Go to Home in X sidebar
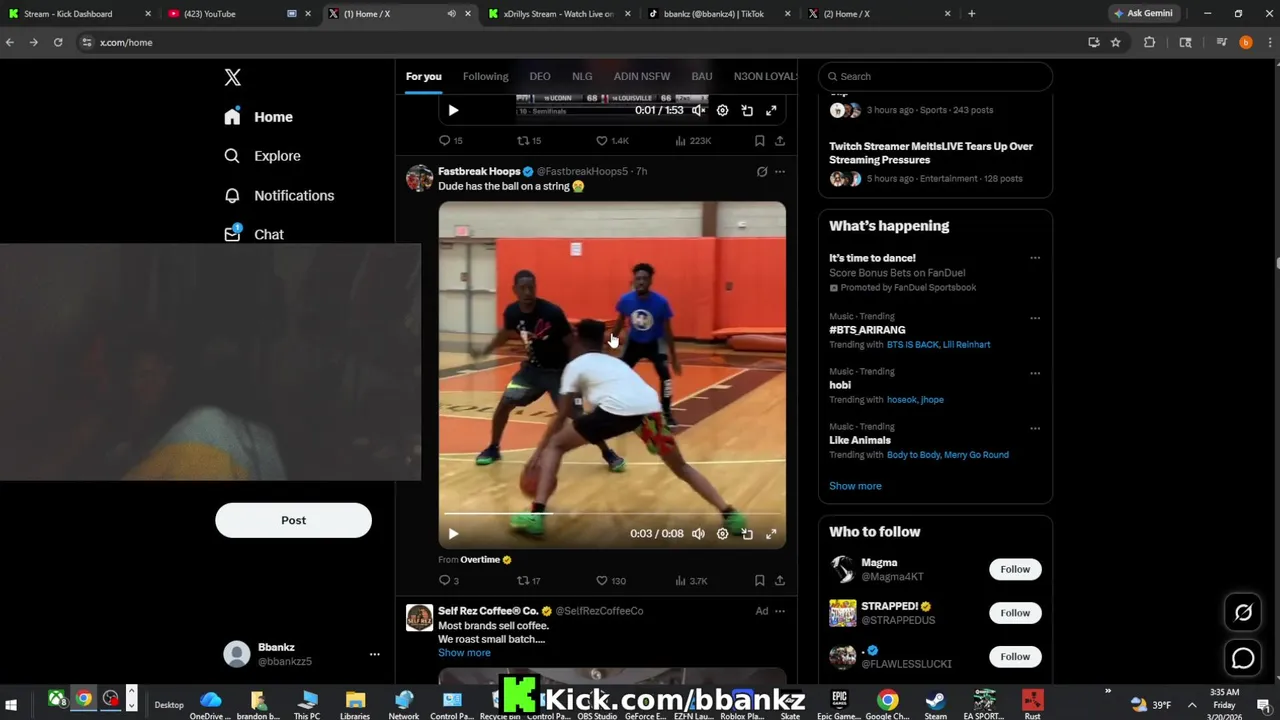This screenshot has width=1280, height=720. coord(259,117)
